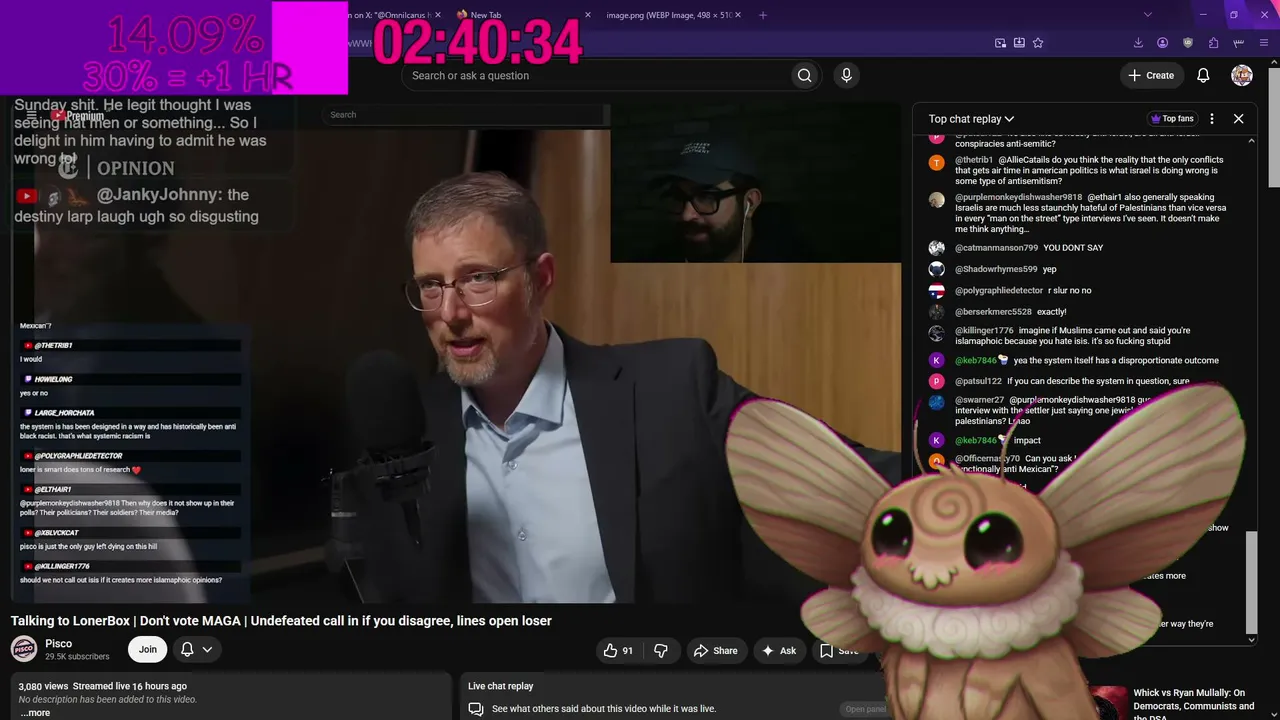Like the video with thumbs up

click(618, 650)
